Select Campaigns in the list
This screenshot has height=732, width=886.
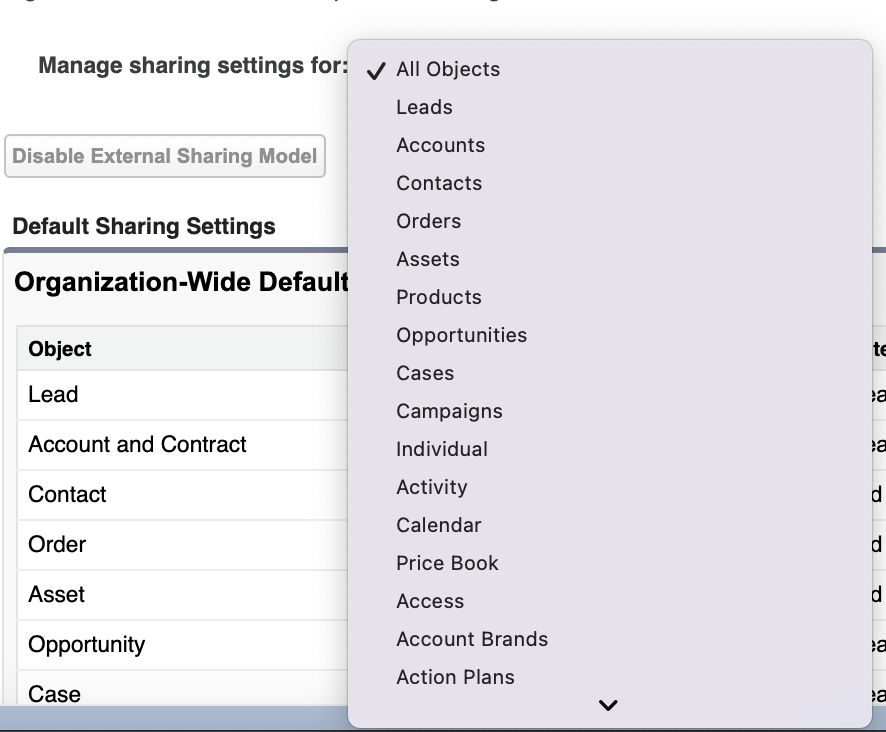click(449, 411)
